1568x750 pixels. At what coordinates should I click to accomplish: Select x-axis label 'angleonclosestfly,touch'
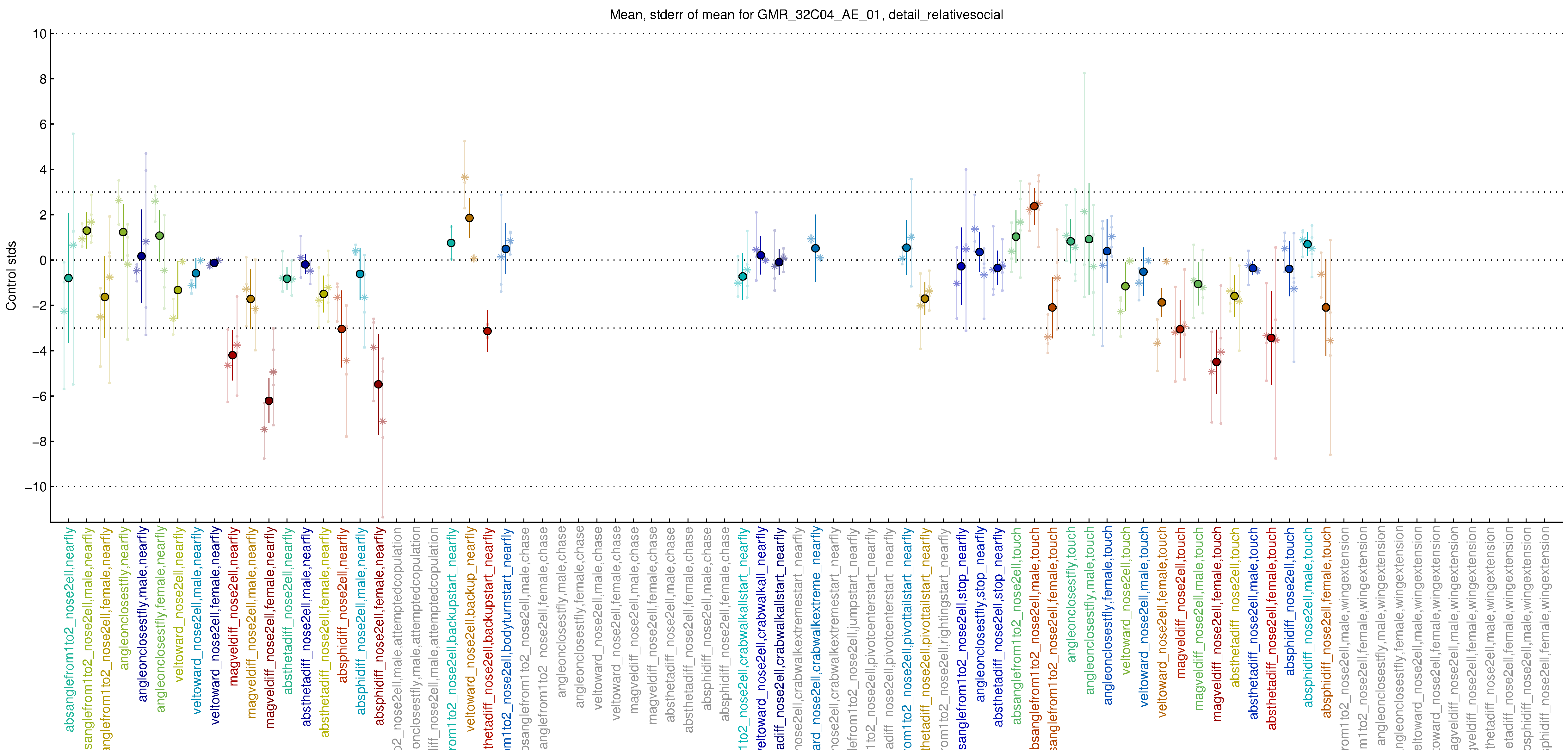click(1071, 595)
